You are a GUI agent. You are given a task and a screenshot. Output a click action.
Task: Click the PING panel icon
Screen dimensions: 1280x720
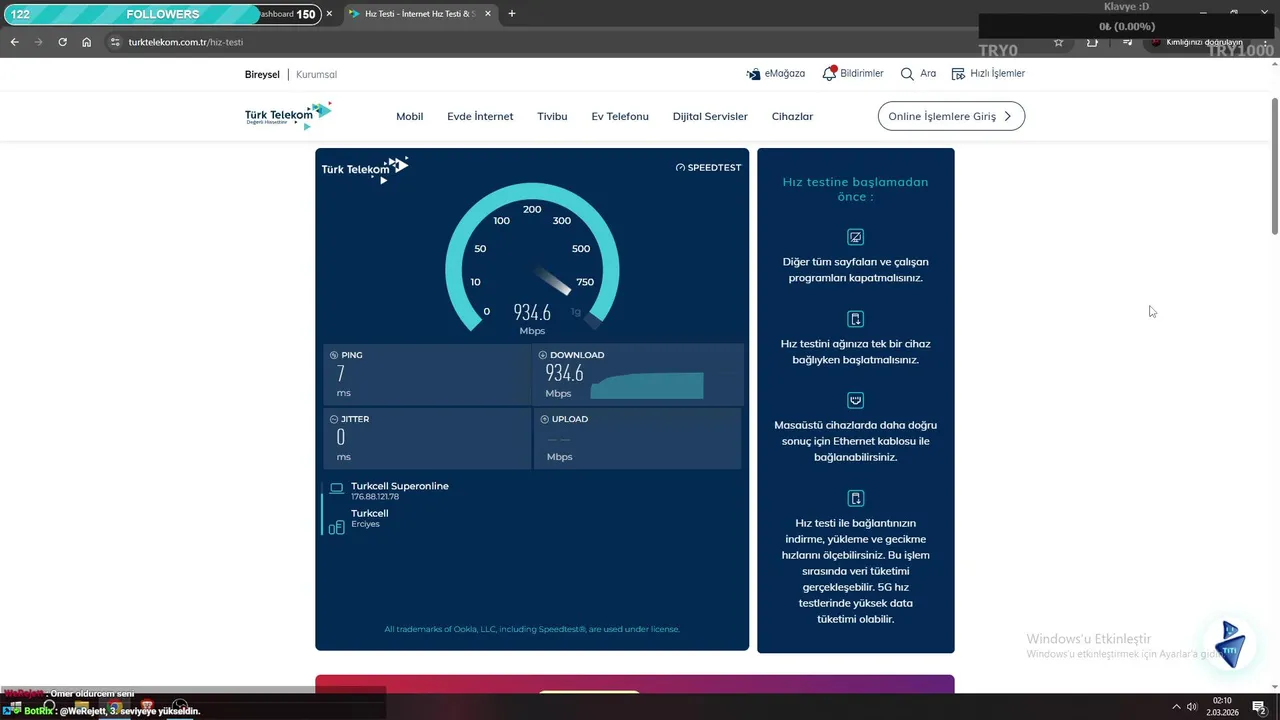334,355
